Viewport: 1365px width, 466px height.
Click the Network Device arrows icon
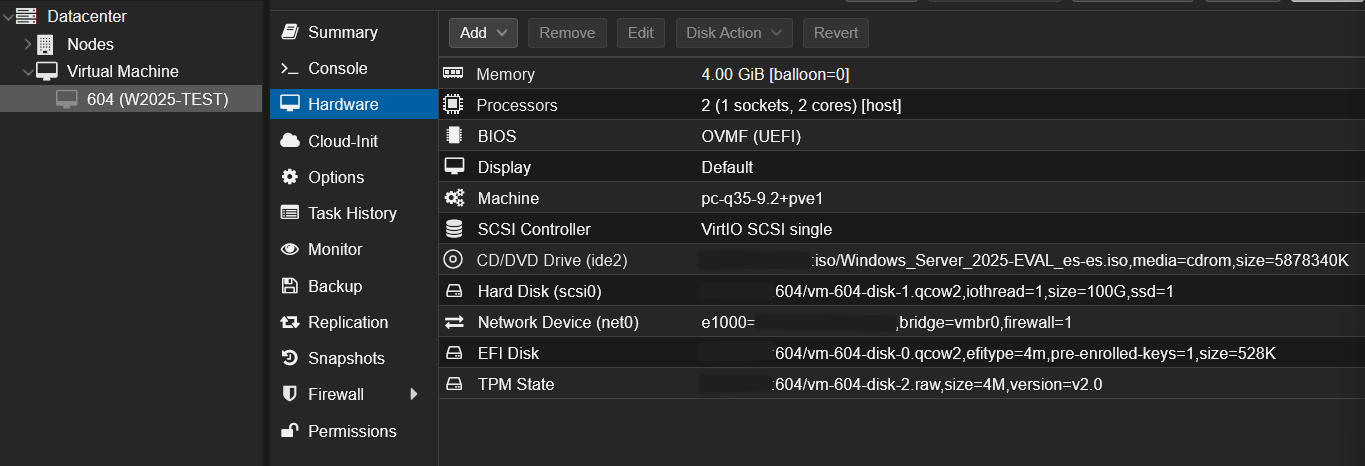(x=453, y=322)
